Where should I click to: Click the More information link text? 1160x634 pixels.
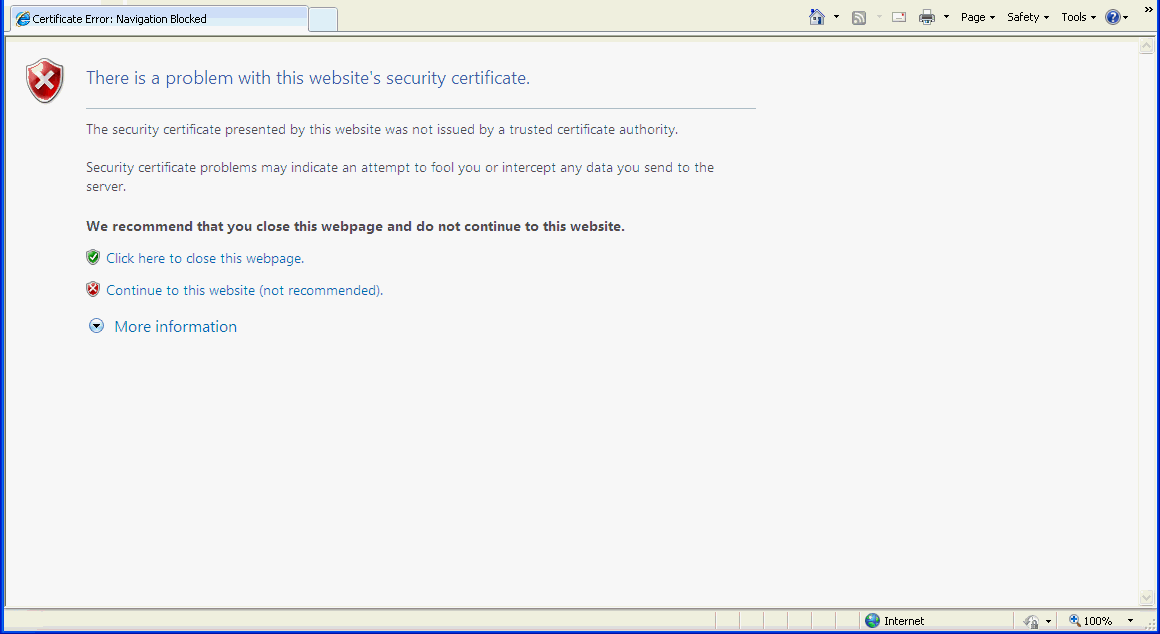175,326
